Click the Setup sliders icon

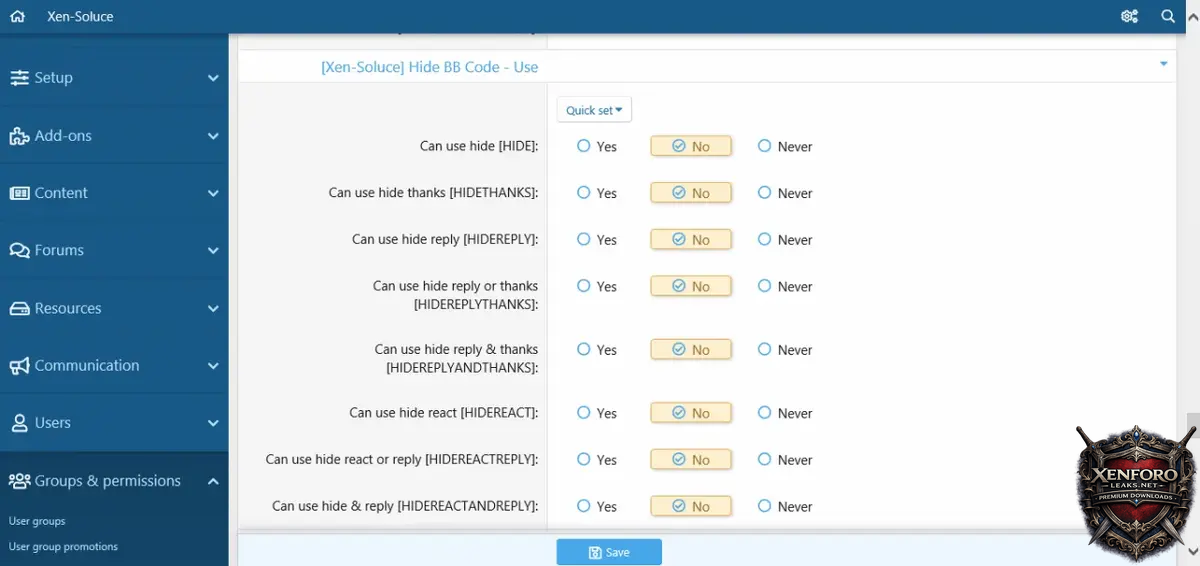click(19, 78)
